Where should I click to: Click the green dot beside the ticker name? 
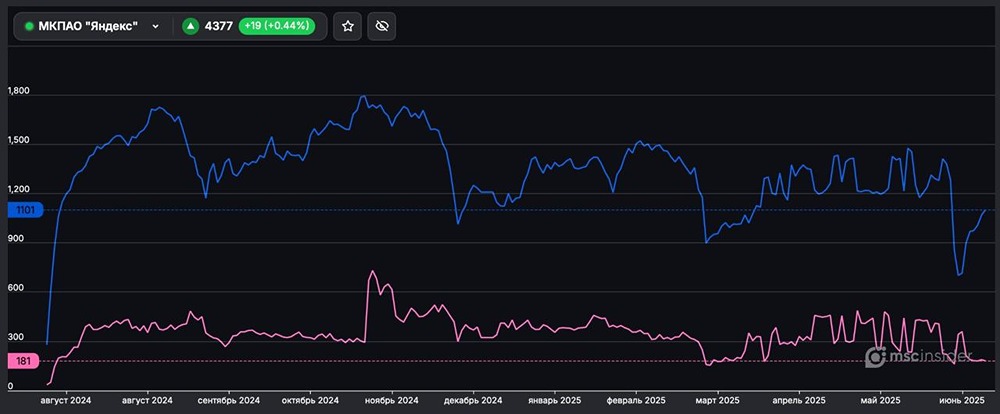tap(29, 27)
